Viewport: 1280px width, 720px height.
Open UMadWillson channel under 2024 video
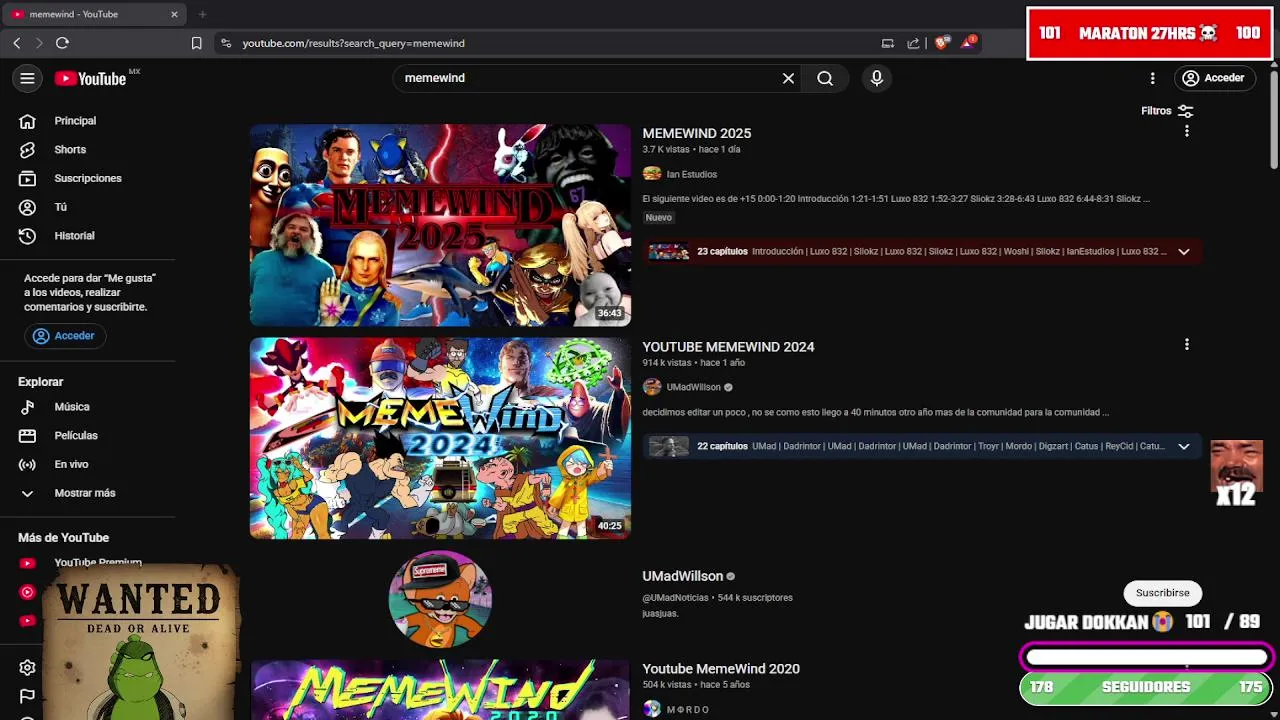[x=694, y=387]
